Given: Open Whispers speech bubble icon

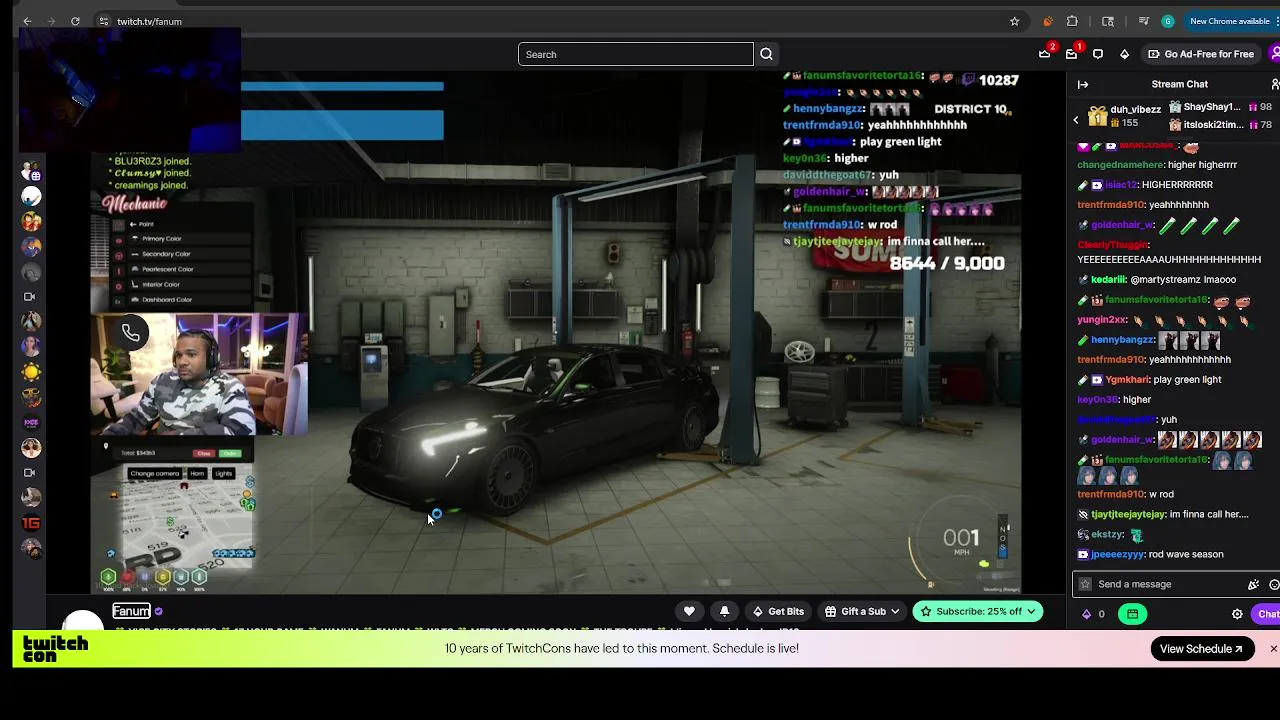Looking at the screenshot, I should pos(1098,54).
